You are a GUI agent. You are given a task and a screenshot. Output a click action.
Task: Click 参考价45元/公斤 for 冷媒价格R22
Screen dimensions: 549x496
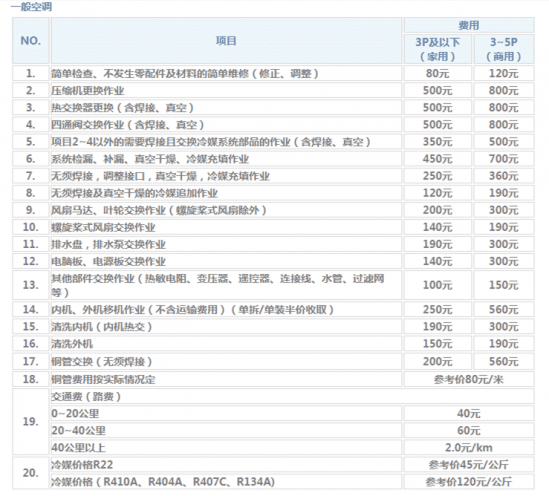pyautogui.click(x=469, y=465)
